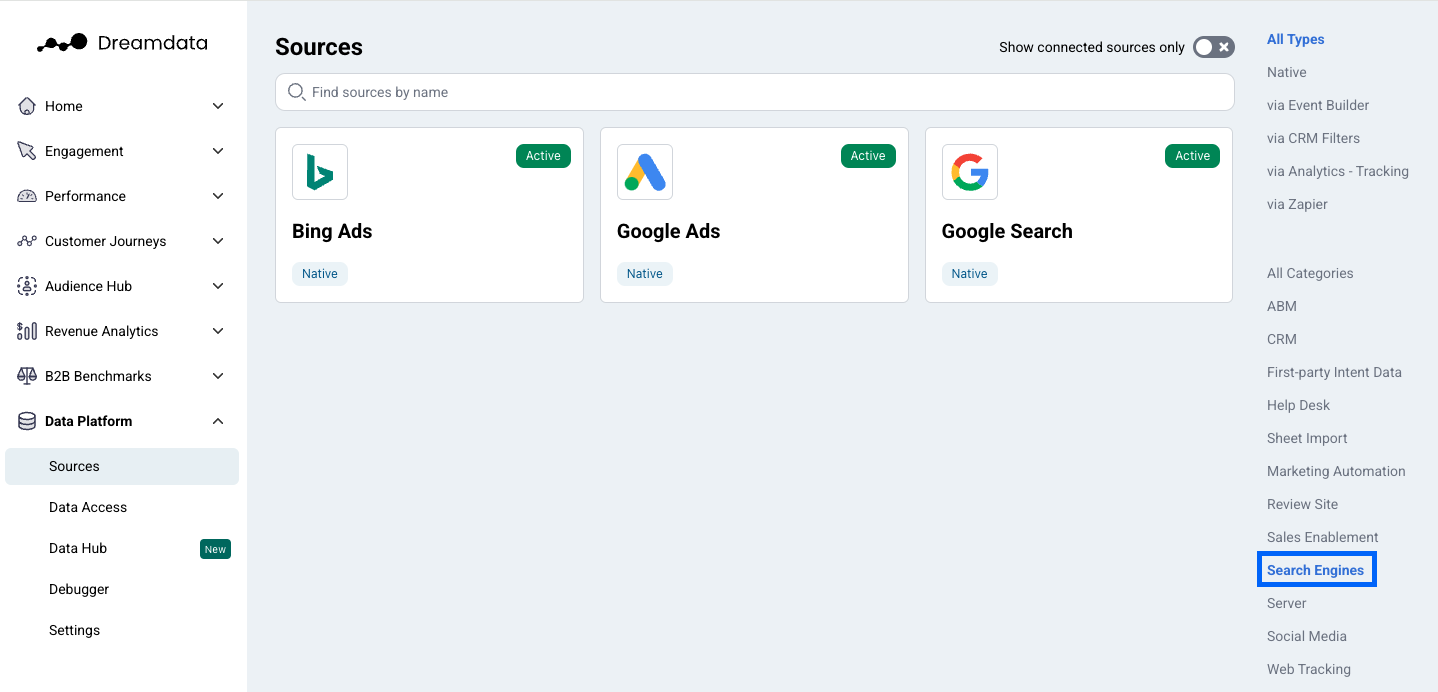Click the Data Platform database icon
This screenshot has width=1438, height=692.
pyautogui.click(x=27, y=421)
